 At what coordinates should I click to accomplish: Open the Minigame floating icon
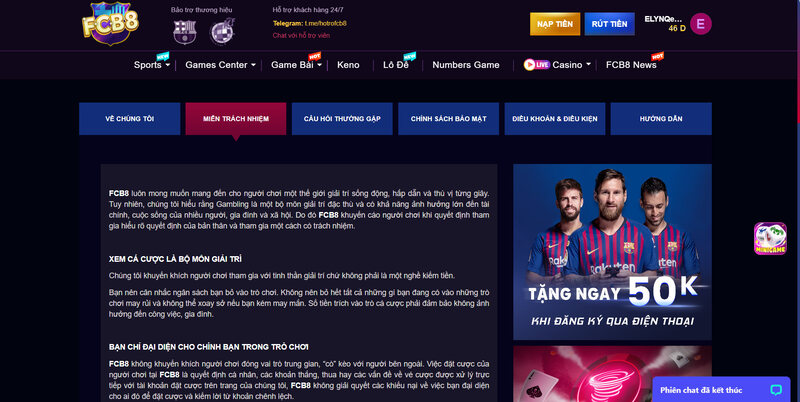[770, 238]
